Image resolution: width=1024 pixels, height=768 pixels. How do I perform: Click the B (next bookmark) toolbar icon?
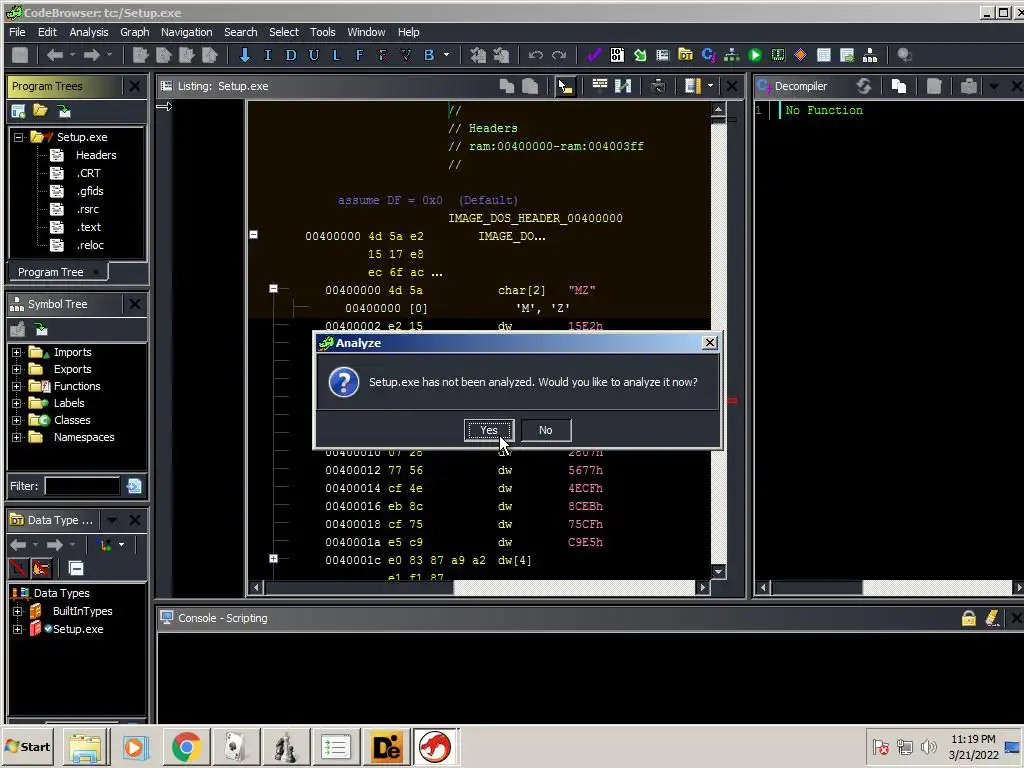pyautogui.click(x=429, y=55)
